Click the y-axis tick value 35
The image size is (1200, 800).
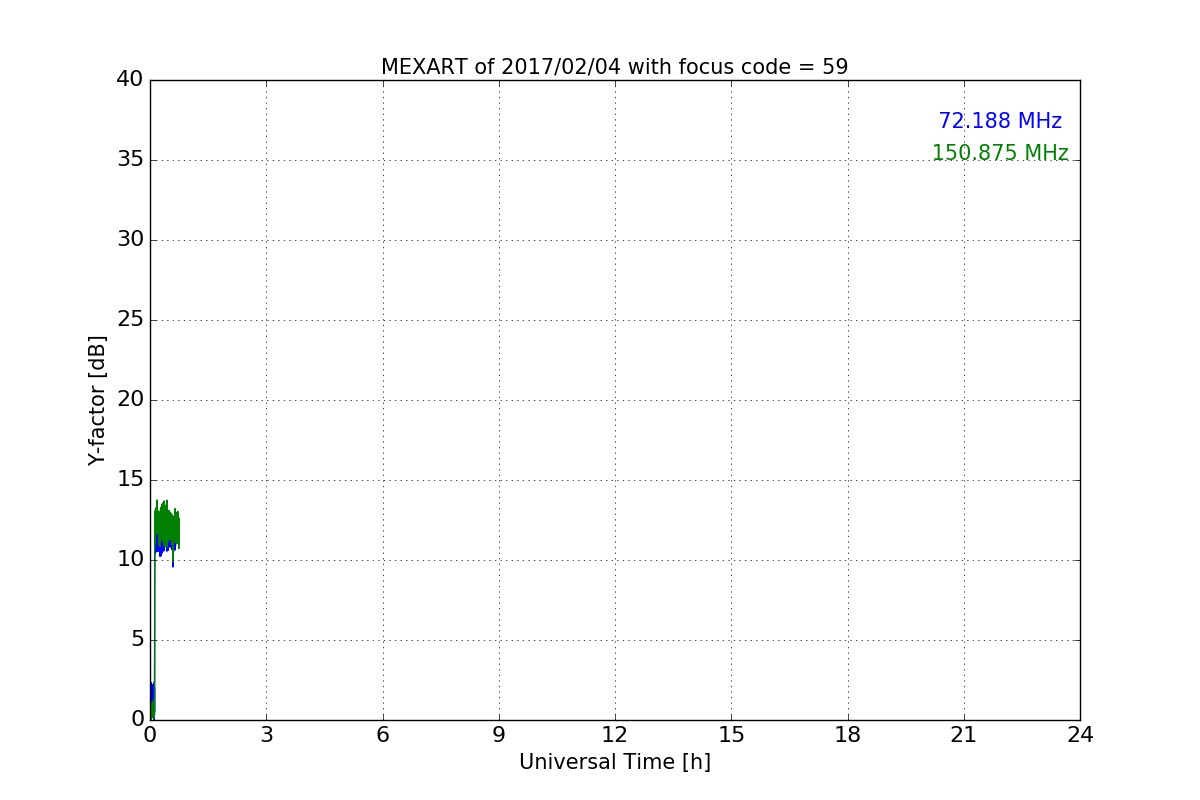[x=129, y=159]
